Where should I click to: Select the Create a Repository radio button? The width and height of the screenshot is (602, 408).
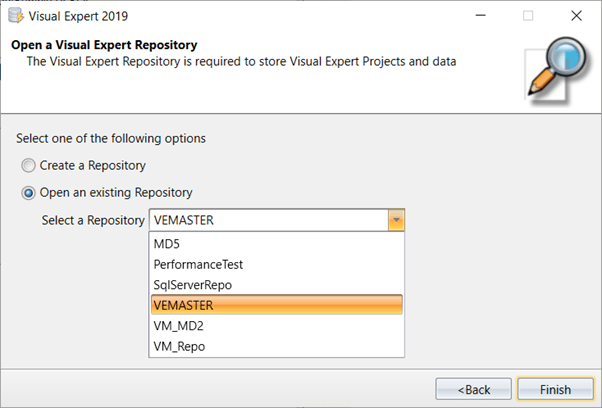[27, 165]
